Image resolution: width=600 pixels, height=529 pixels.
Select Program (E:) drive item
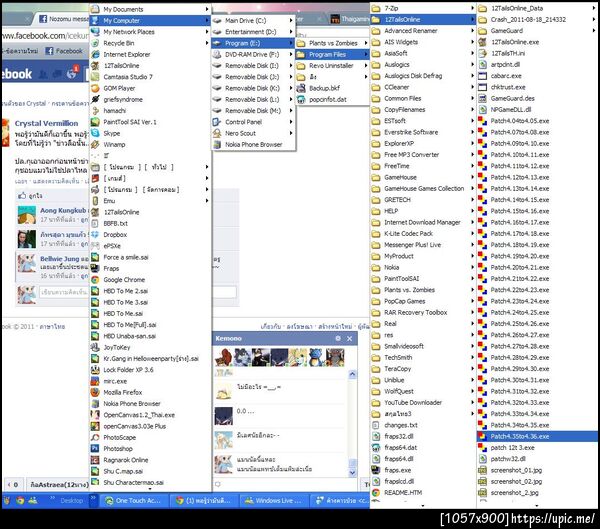coord(253,43)
